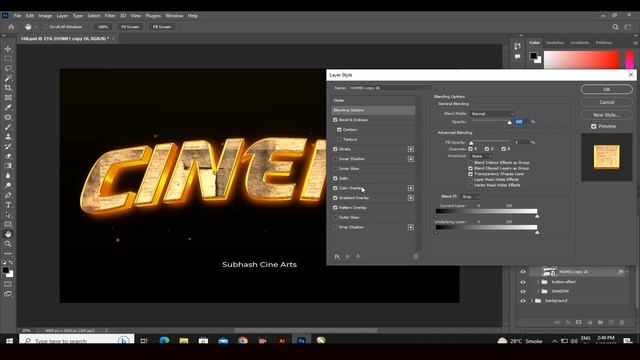The image size is (640, 360).
Task: Click the plus button next to Drop Shadow
Action: [x=411, y=227]
